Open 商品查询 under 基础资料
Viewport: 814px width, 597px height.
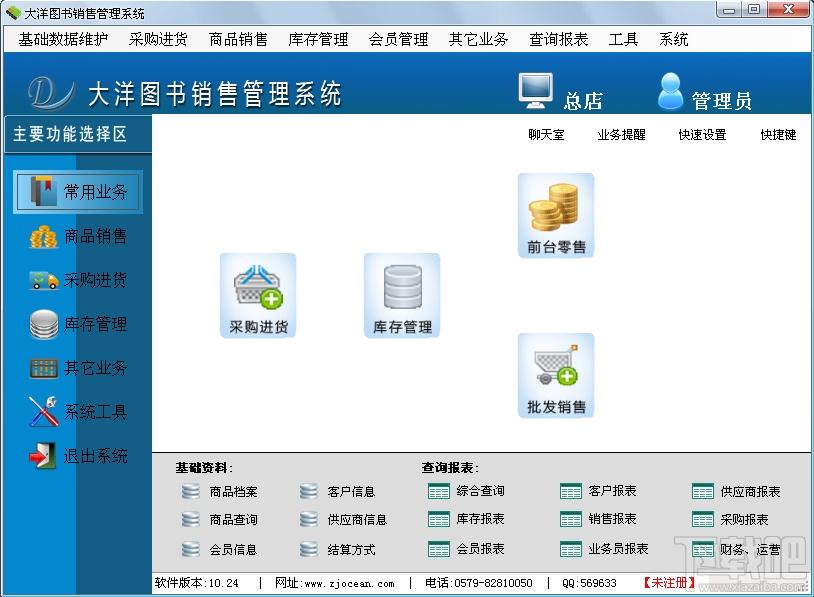pos(220,520)
